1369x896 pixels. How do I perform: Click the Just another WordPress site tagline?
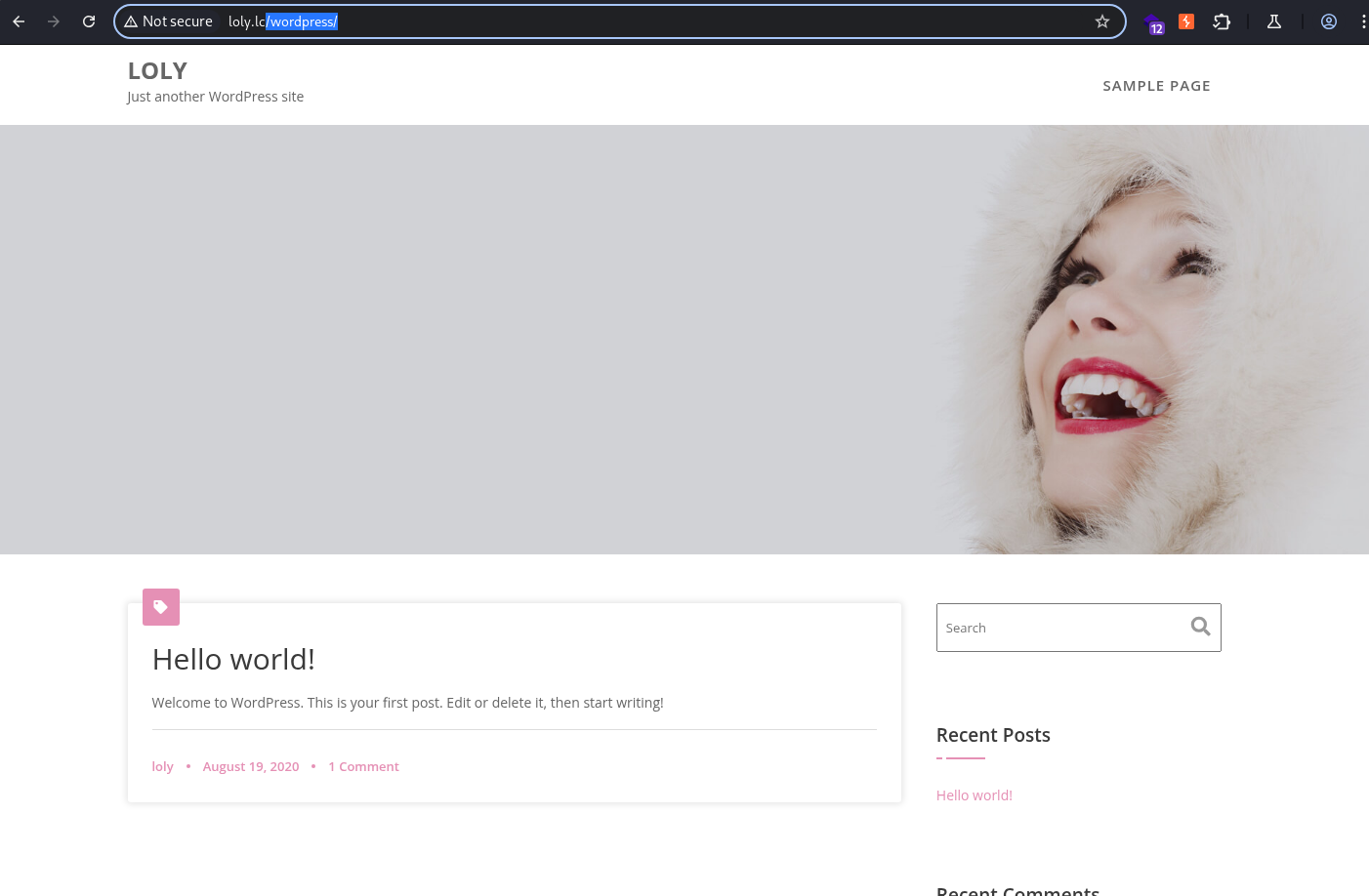(x=215, y=97)
